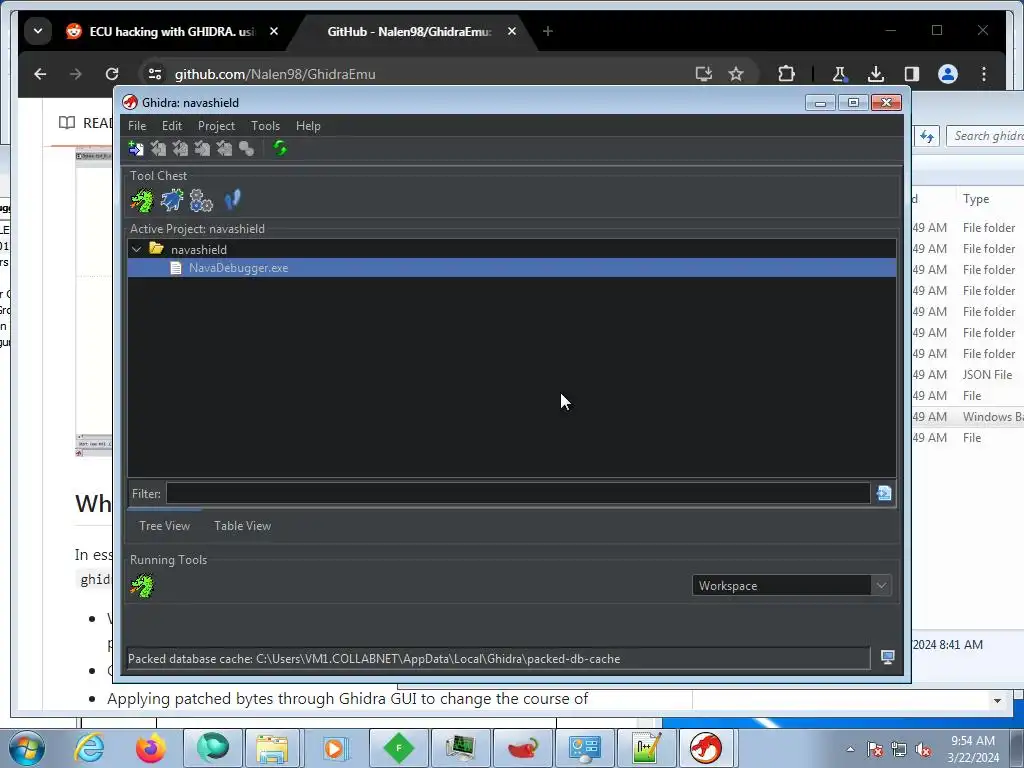The width and height of the screenshot is (1024, 768).
Task: Open Firefox from taskbar
Action: [x=150, y=748]
